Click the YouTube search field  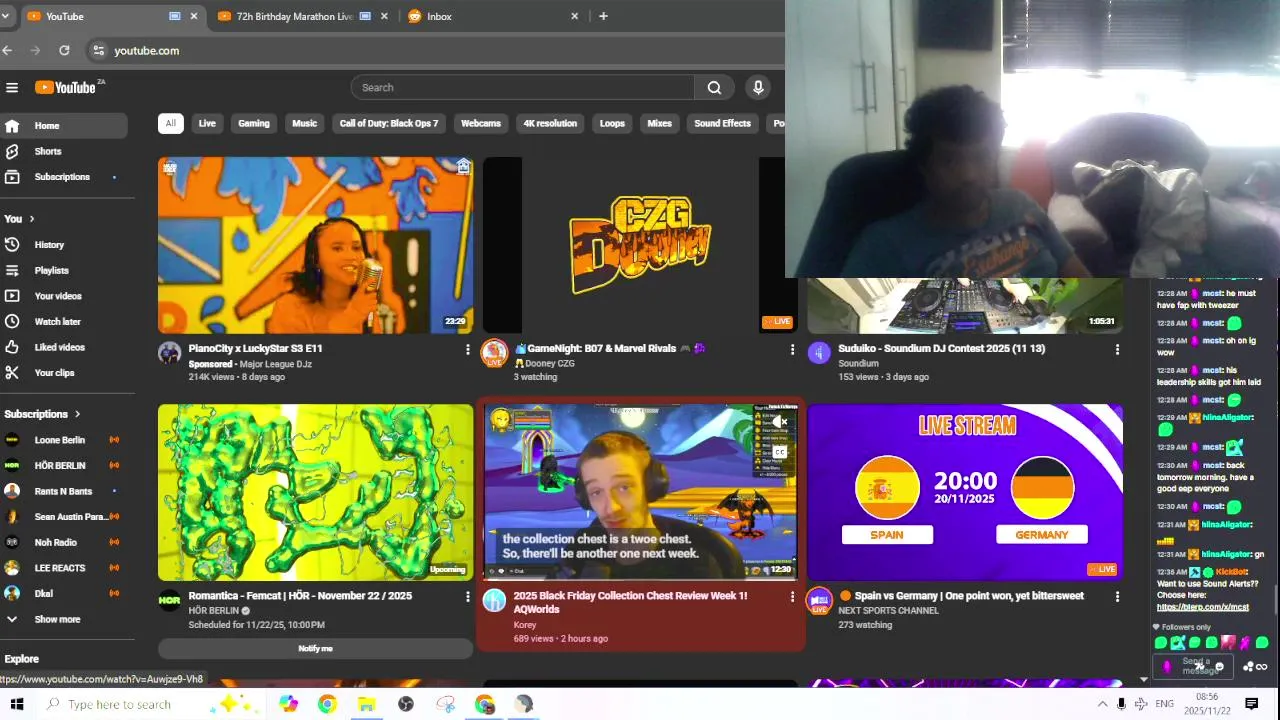pyautogui.click(x=522, y=88)
